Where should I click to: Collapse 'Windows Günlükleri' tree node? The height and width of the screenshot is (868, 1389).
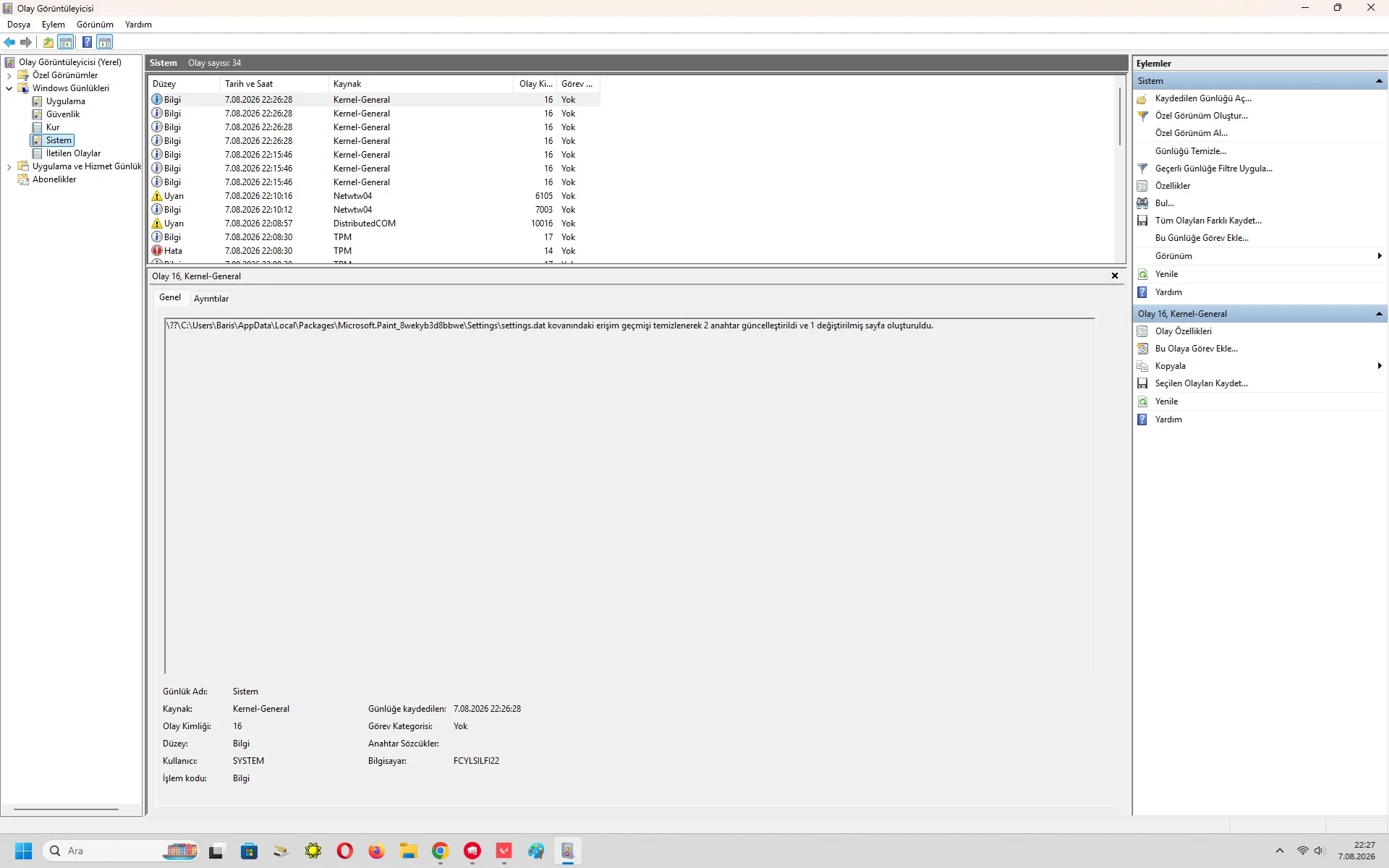pos(9,88)
